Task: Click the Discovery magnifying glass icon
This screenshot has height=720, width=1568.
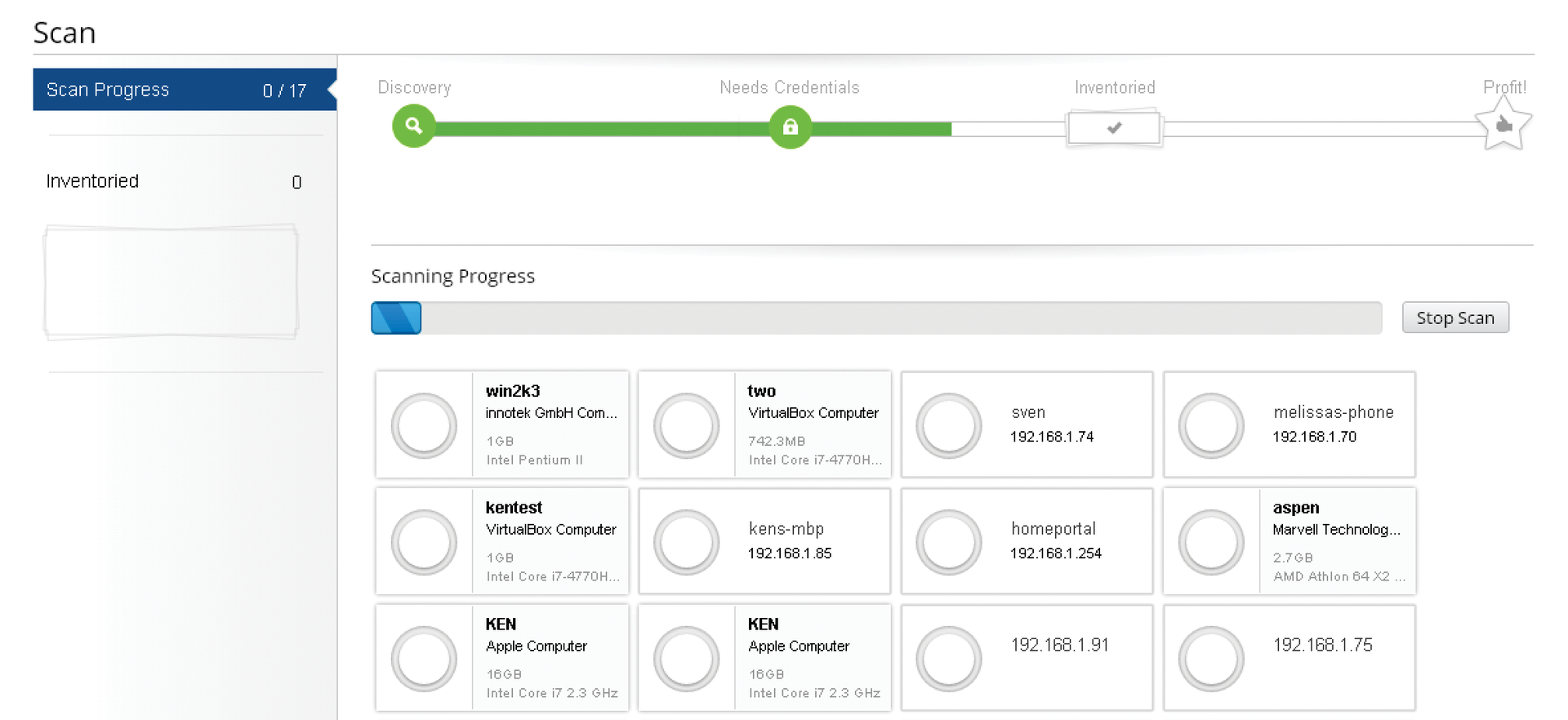Action: click(x=413, y=127)
